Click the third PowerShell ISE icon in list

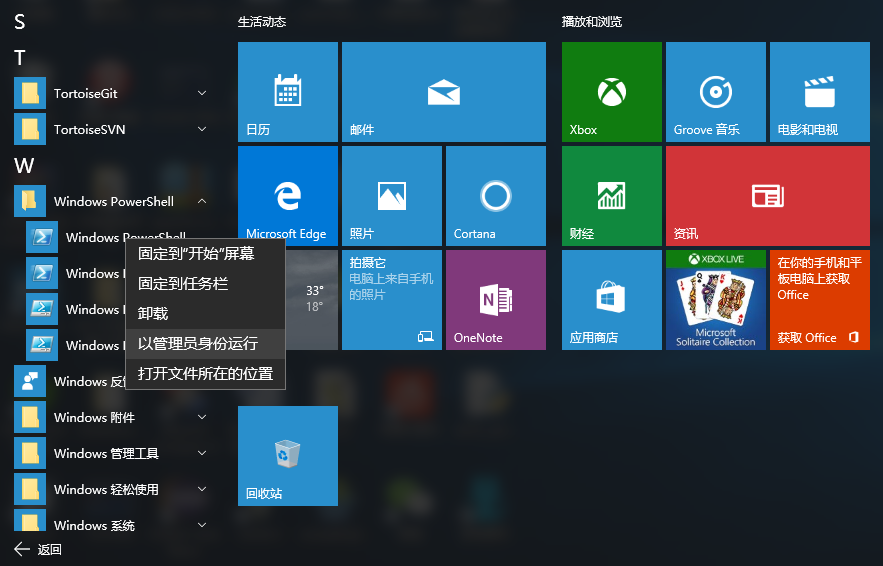click(x=42, y=309)
